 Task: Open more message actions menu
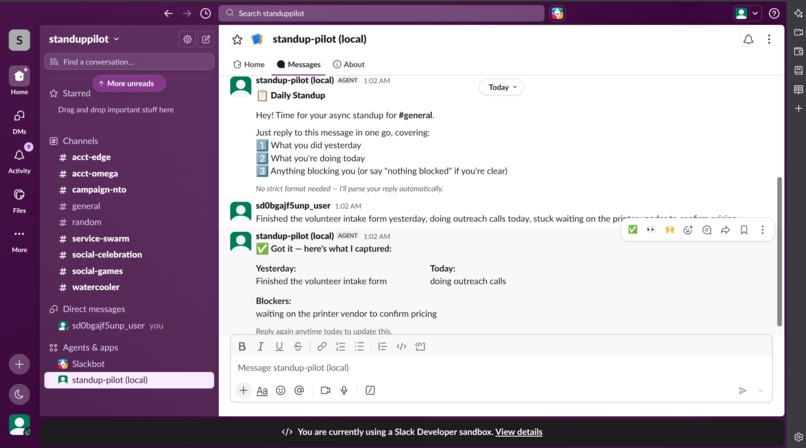tap(762, 230)
